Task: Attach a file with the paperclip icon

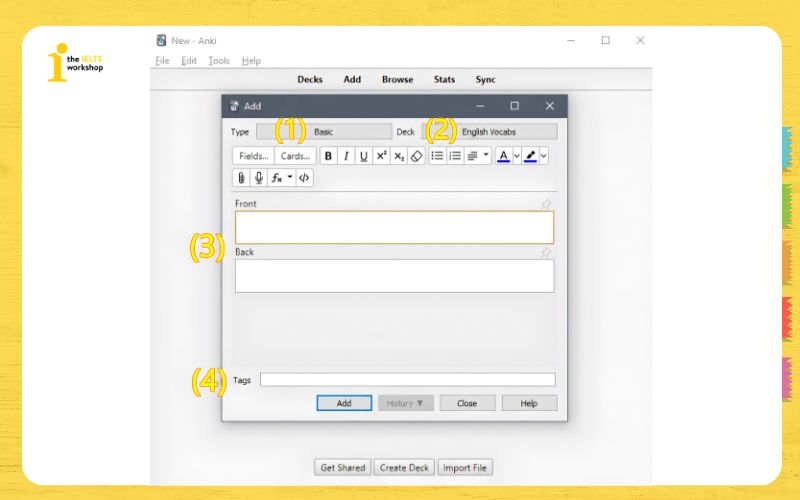Action: (x=241, y=178)
